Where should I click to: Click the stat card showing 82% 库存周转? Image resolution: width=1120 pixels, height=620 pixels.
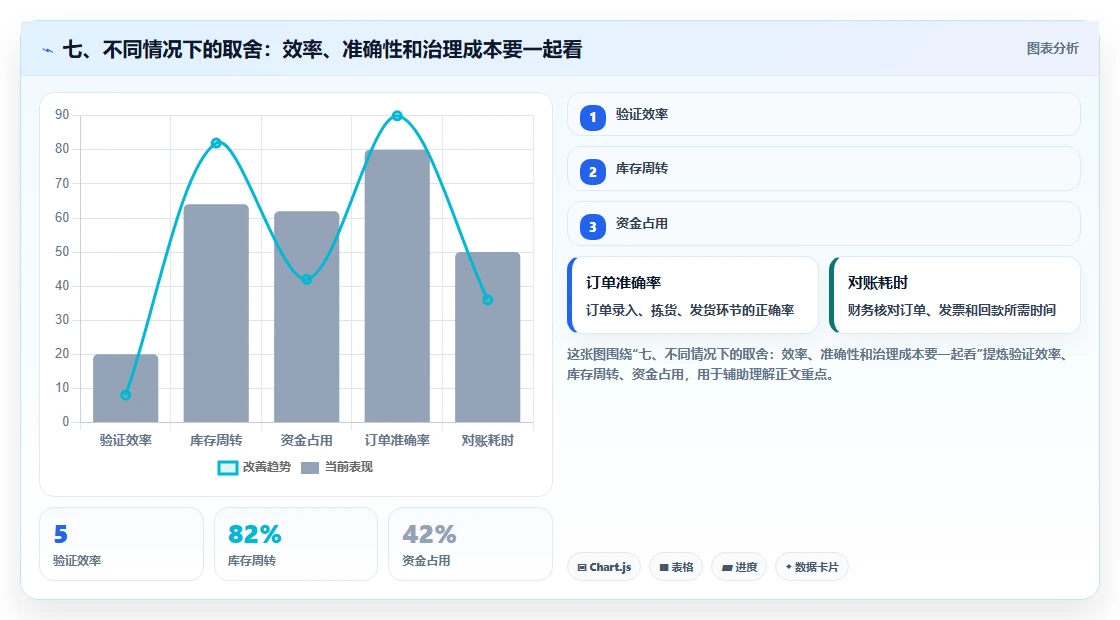296,544
